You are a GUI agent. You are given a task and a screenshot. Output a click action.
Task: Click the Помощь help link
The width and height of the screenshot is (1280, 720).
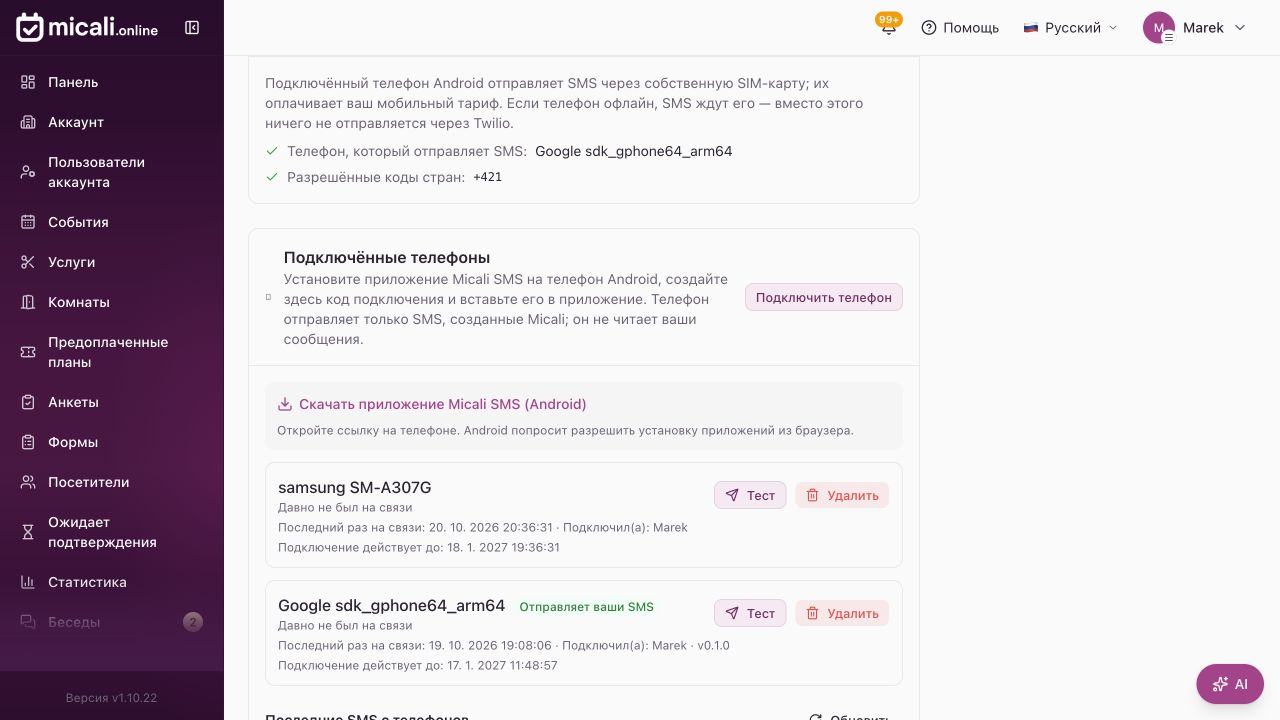(x=960, y=28)
